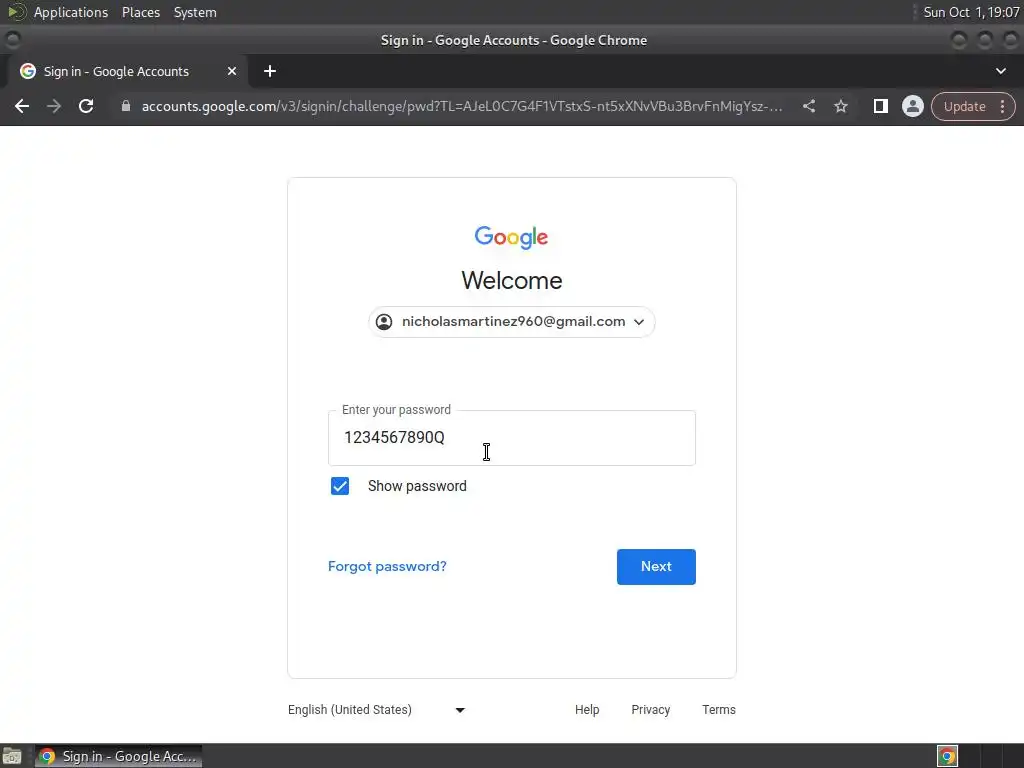This screenshot has height=768, width=1024.
Task: Switch account via nicholasmartinez960@gmail.com chip
Action: pos(511,322)
